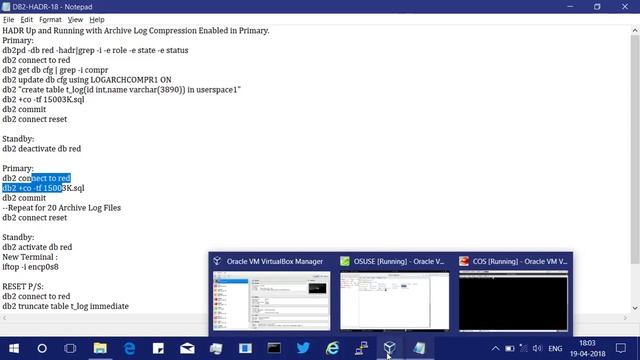Open the clock and date flyout
Image resolution: width=640 pixels, height=360 pixels.
[587, 348]
